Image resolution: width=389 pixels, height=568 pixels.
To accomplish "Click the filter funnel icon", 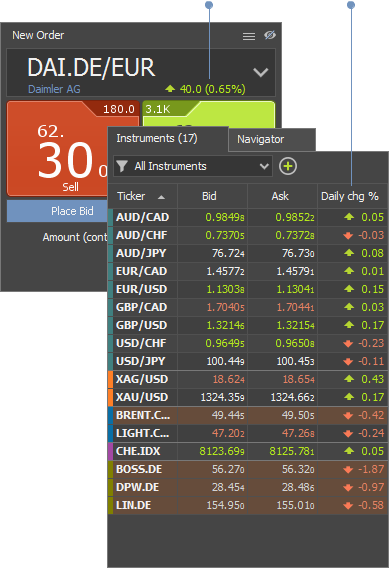I will [x=122, y=166].
